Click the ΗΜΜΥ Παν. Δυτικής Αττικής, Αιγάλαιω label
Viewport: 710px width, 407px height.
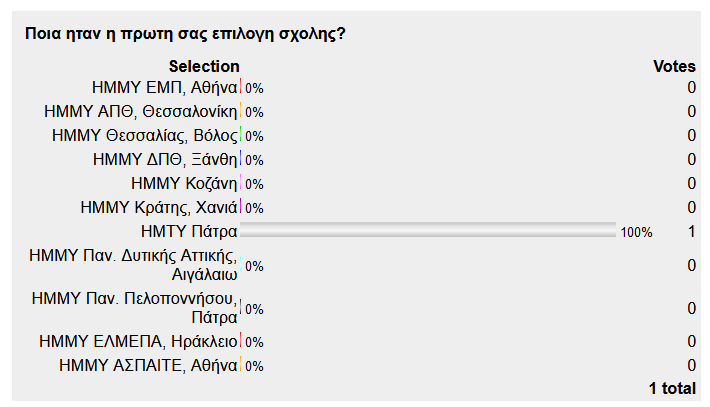tap(133, 265)
